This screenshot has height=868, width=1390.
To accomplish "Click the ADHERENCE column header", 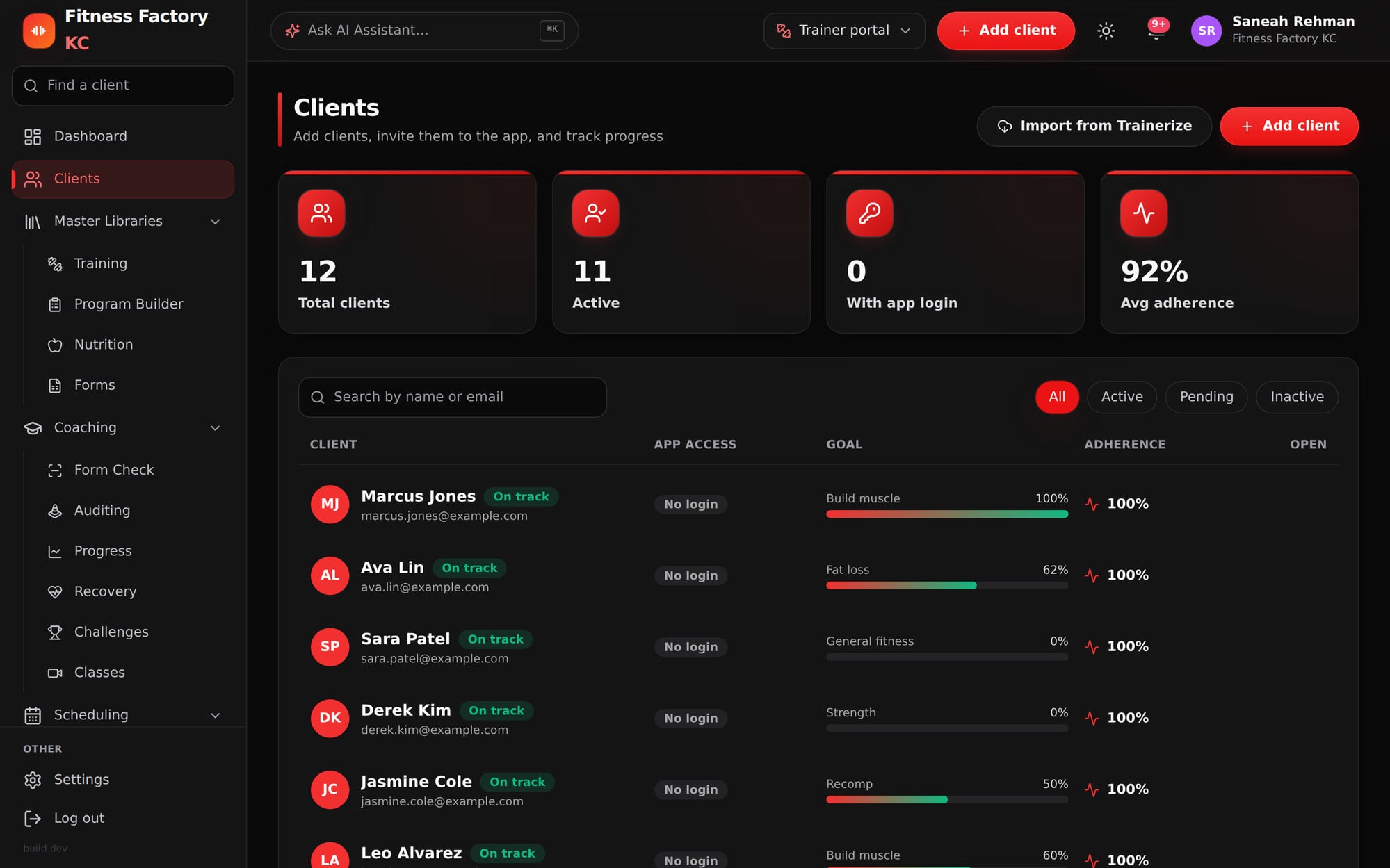I will tap(1125, 445).
